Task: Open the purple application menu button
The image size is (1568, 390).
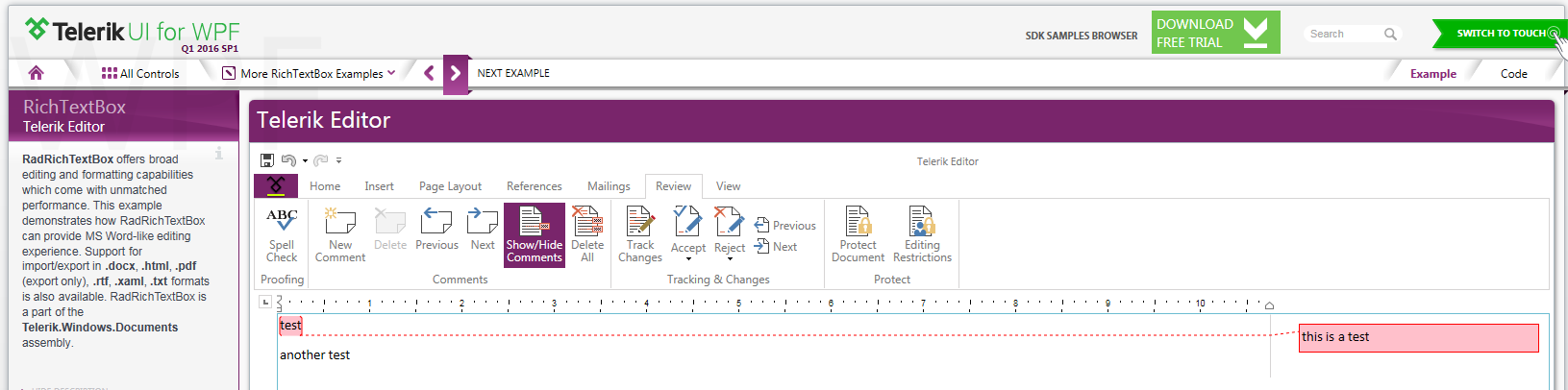Action: point(276,186)
